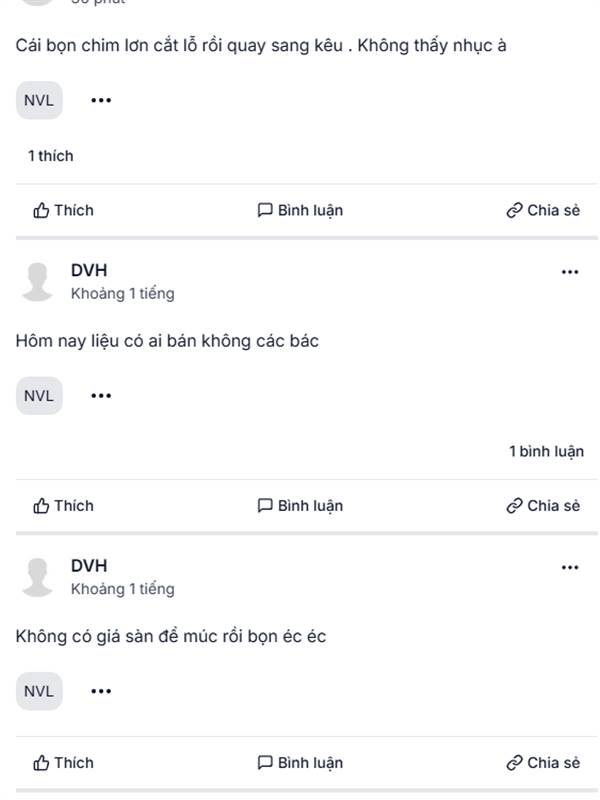Click the comment bubble icon on 'giá sàn' post
Screen dimensions: 600x800
(265, 763)
